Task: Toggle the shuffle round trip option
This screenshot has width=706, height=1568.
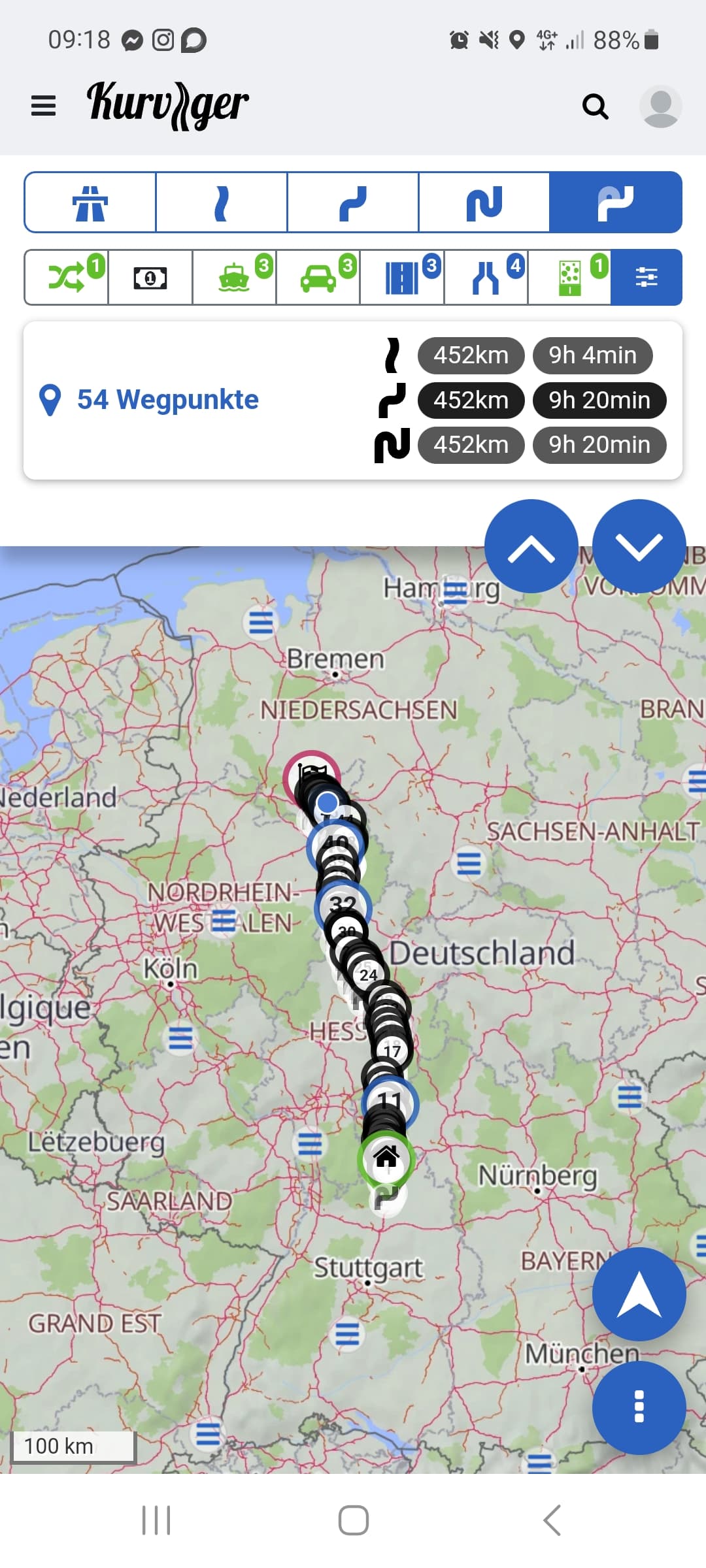Action: tap(67, 278)
